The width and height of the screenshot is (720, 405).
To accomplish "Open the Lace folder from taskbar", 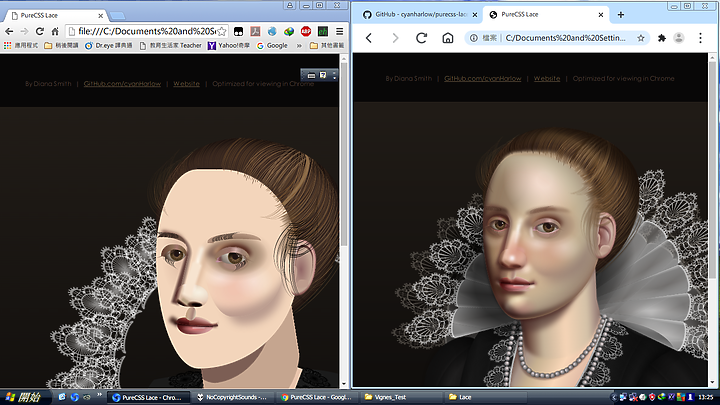I will [484, 397].
